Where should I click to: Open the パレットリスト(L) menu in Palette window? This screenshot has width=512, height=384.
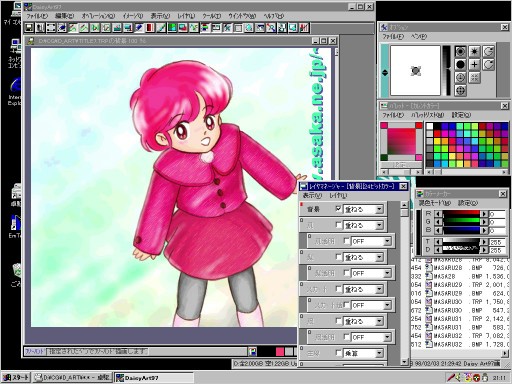427,115
